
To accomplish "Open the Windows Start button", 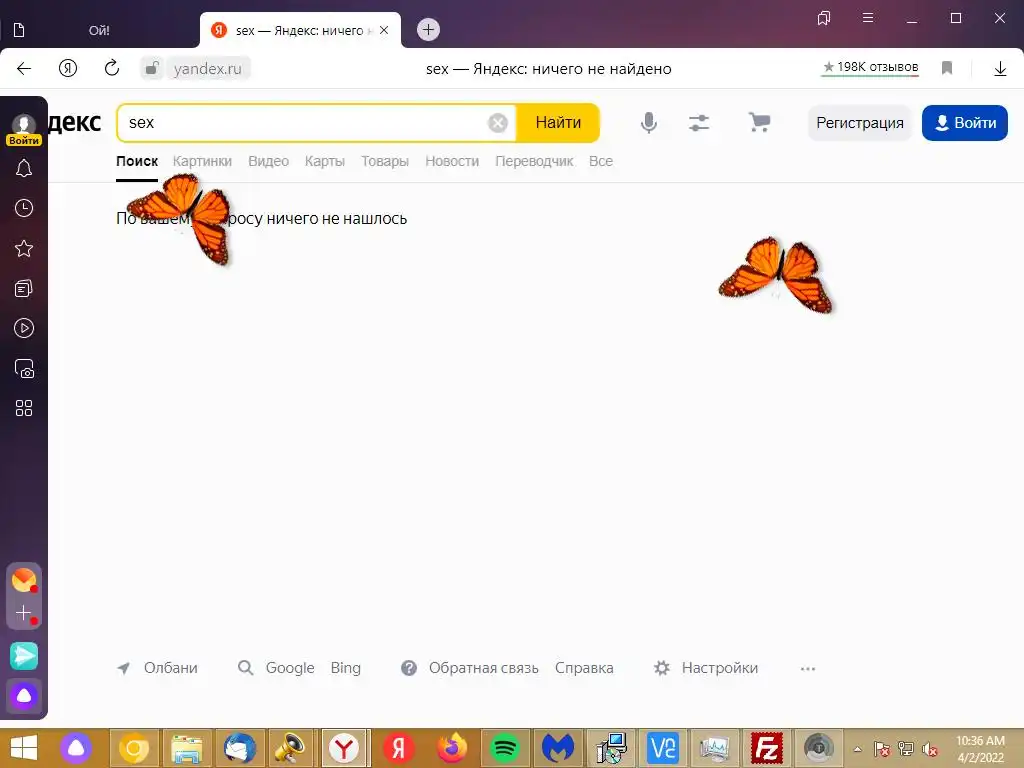I will pyautogui.click(x=24, y=748).
